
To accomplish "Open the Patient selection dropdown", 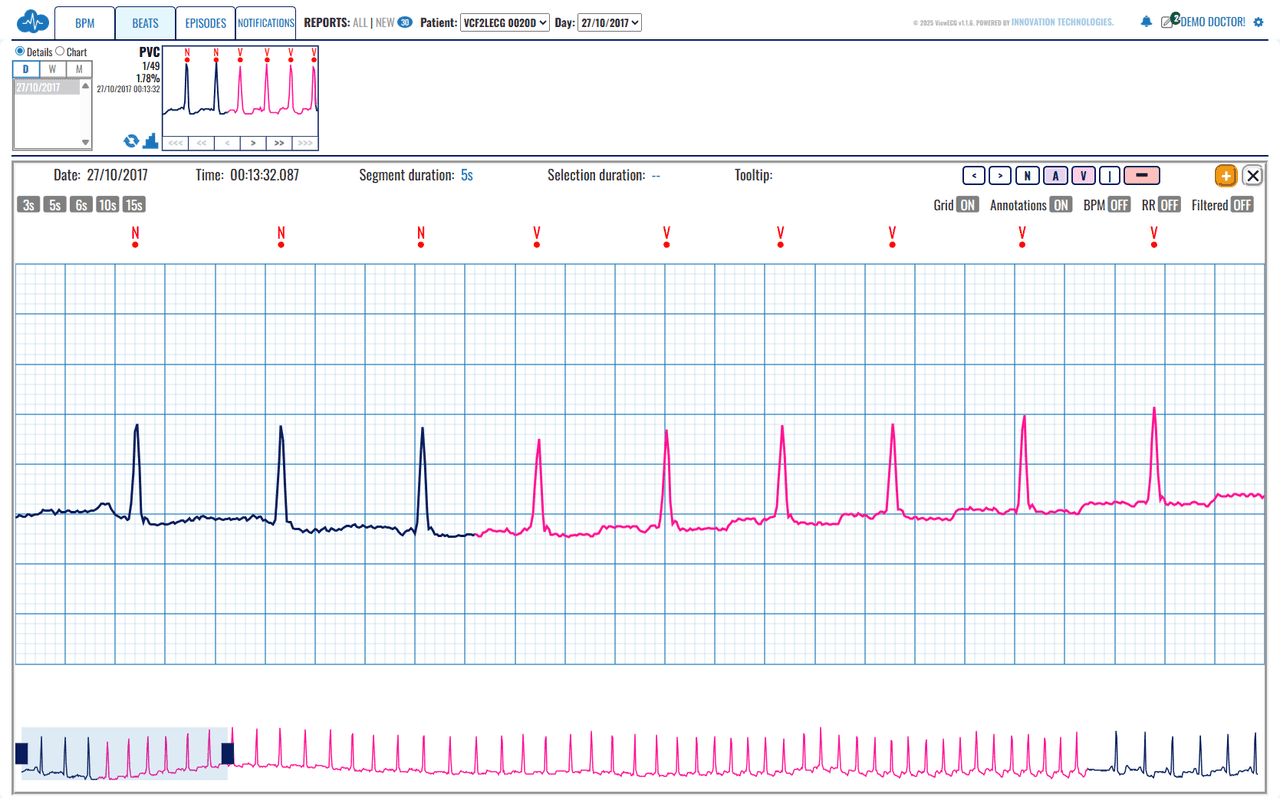I will coord(504,20).
